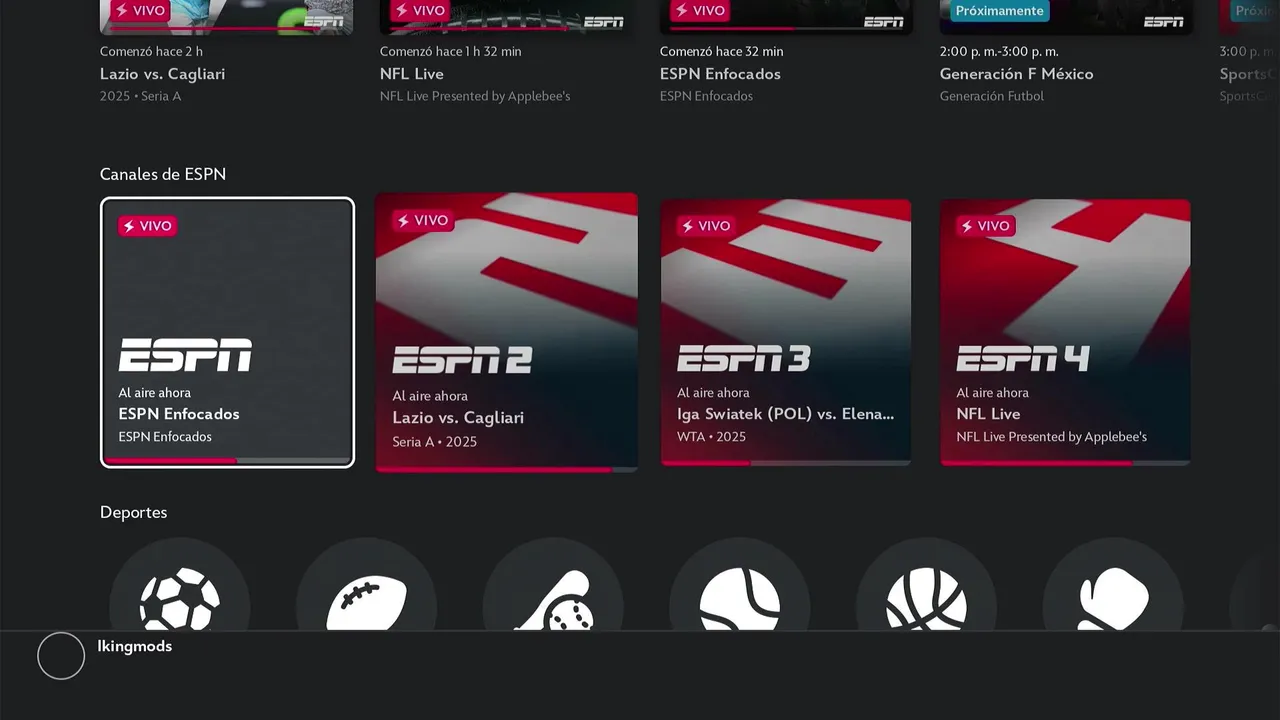Click the 'Comenzó hace 32 min' label

pyautogui.click(x=721, y=51)
